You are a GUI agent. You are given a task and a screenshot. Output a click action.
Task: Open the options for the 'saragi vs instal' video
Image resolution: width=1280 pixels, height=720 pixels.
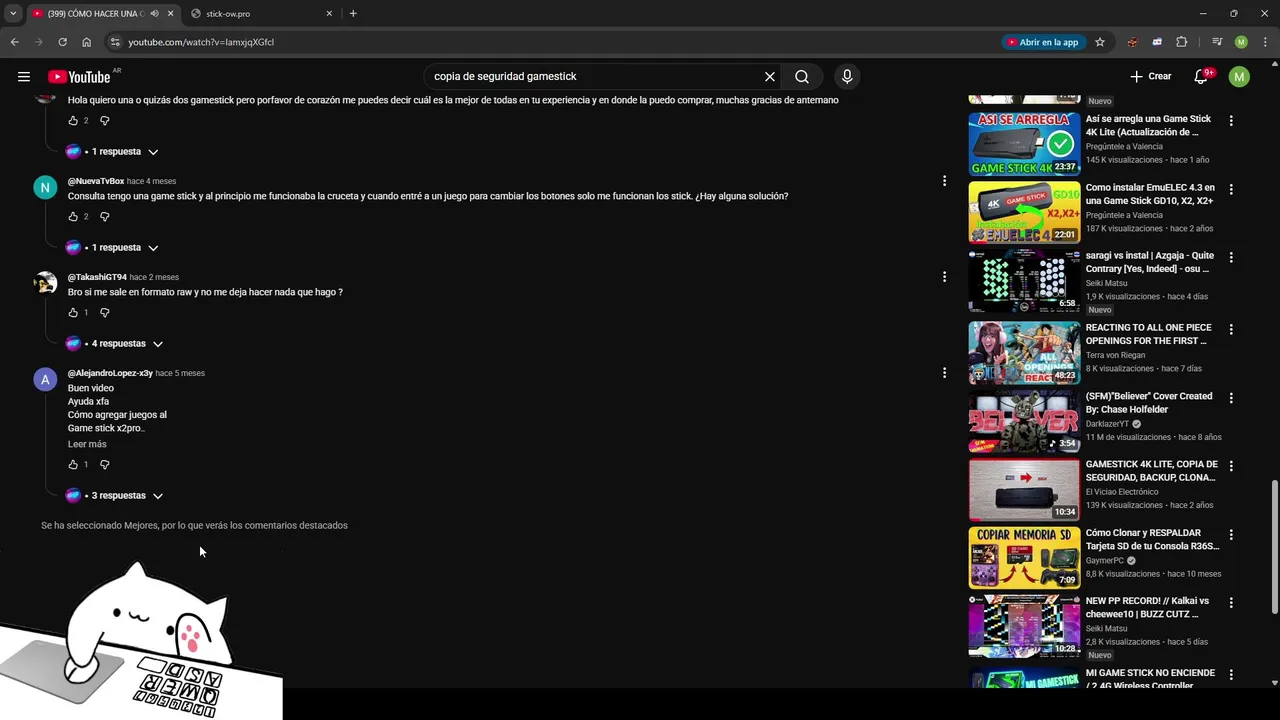1231,258
